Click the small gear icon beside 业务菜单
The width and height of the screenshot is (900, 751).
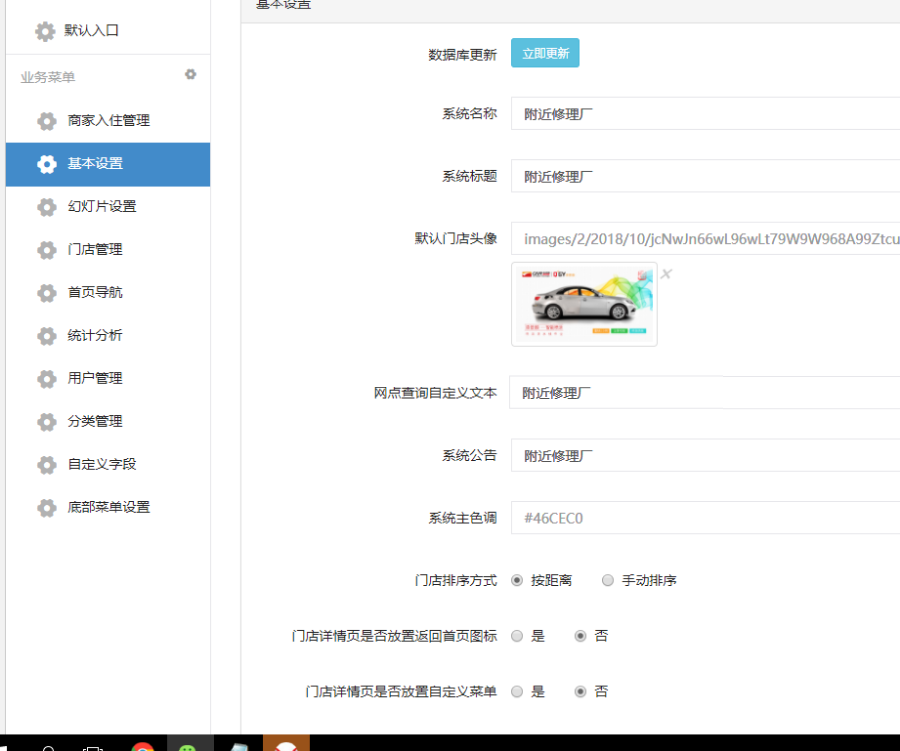point(191,75)
